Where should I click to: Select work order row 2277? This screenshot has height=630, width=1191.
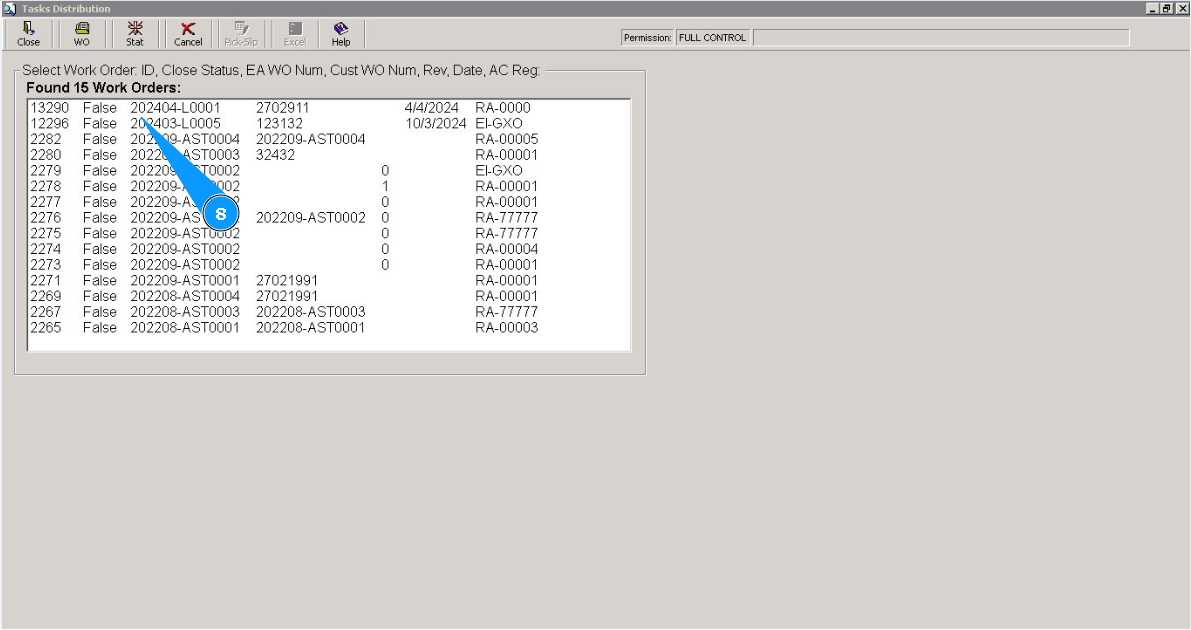328,202
